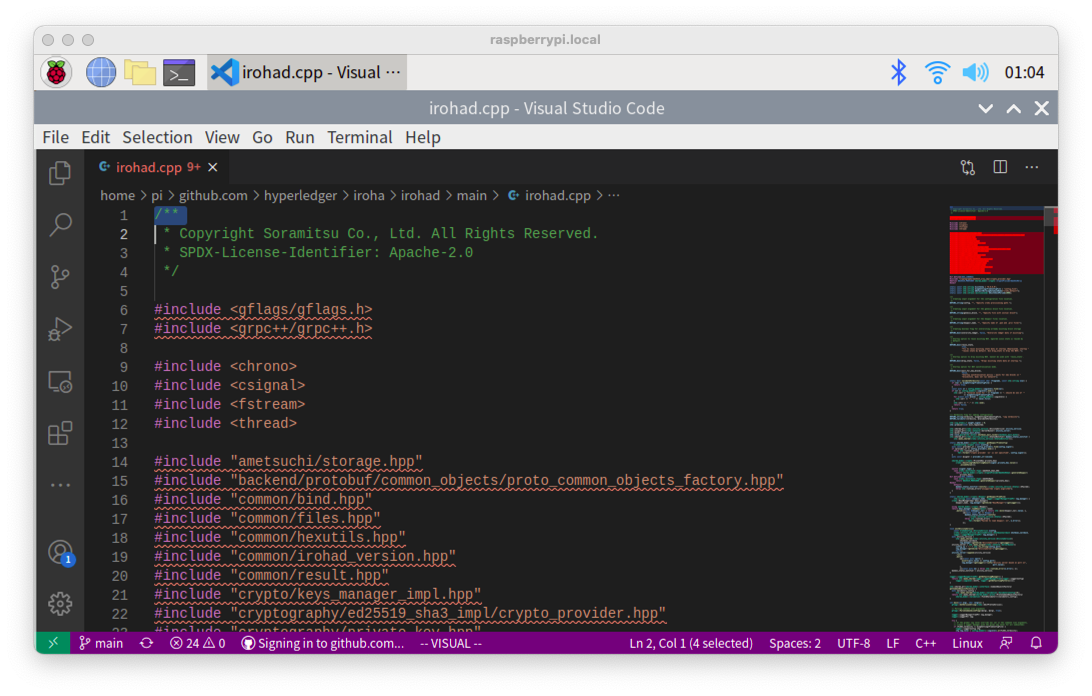The height and width of the screenshot is (696, 1092).
Task: Open branch options via the main indicator
Action: tap(100, 643)
